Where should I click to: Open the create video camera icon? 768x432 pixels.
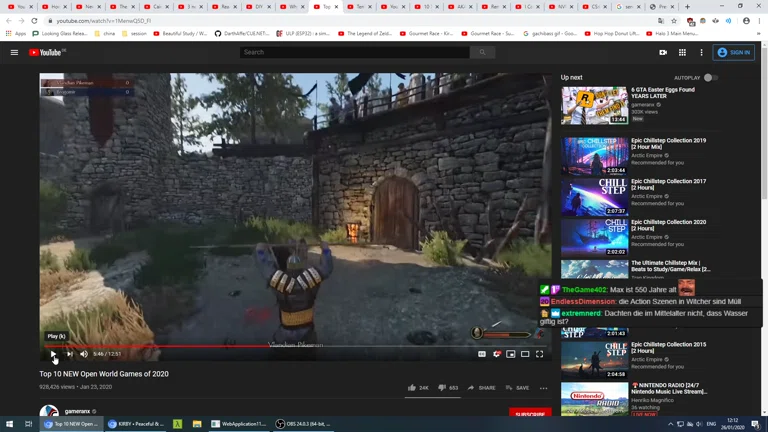(663, 52)
